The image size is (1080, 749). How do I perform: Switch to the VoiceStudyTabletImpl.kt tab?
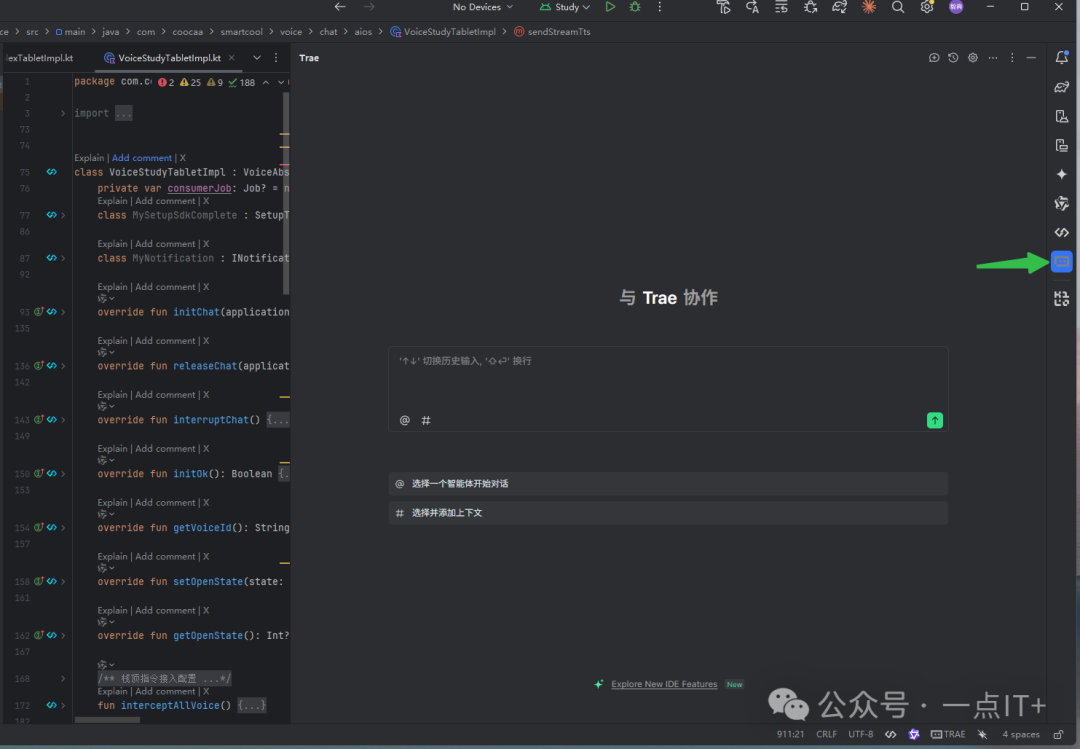169,58
